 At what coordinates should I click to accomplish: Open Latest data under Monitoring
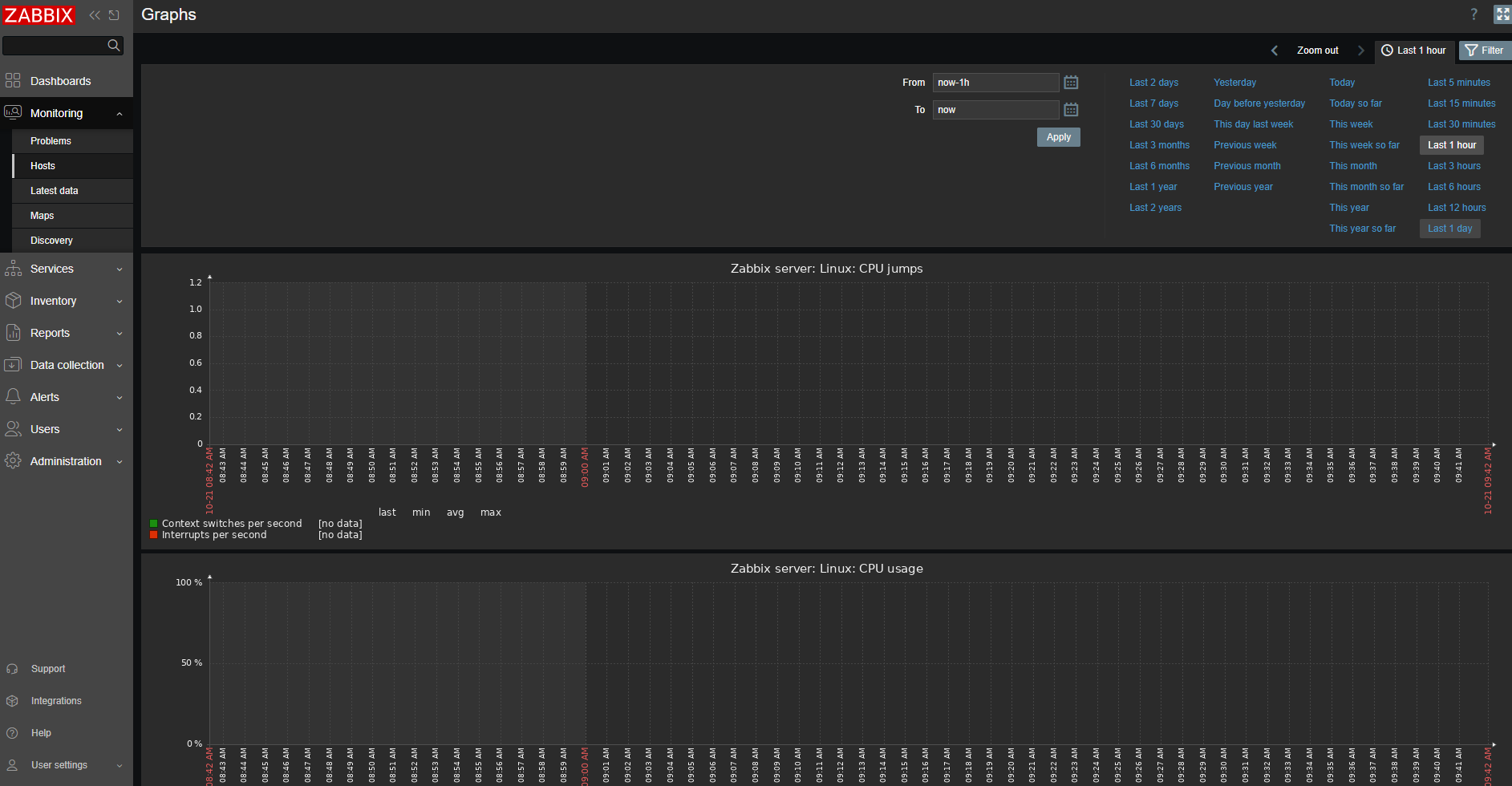[x=55, y=191]
